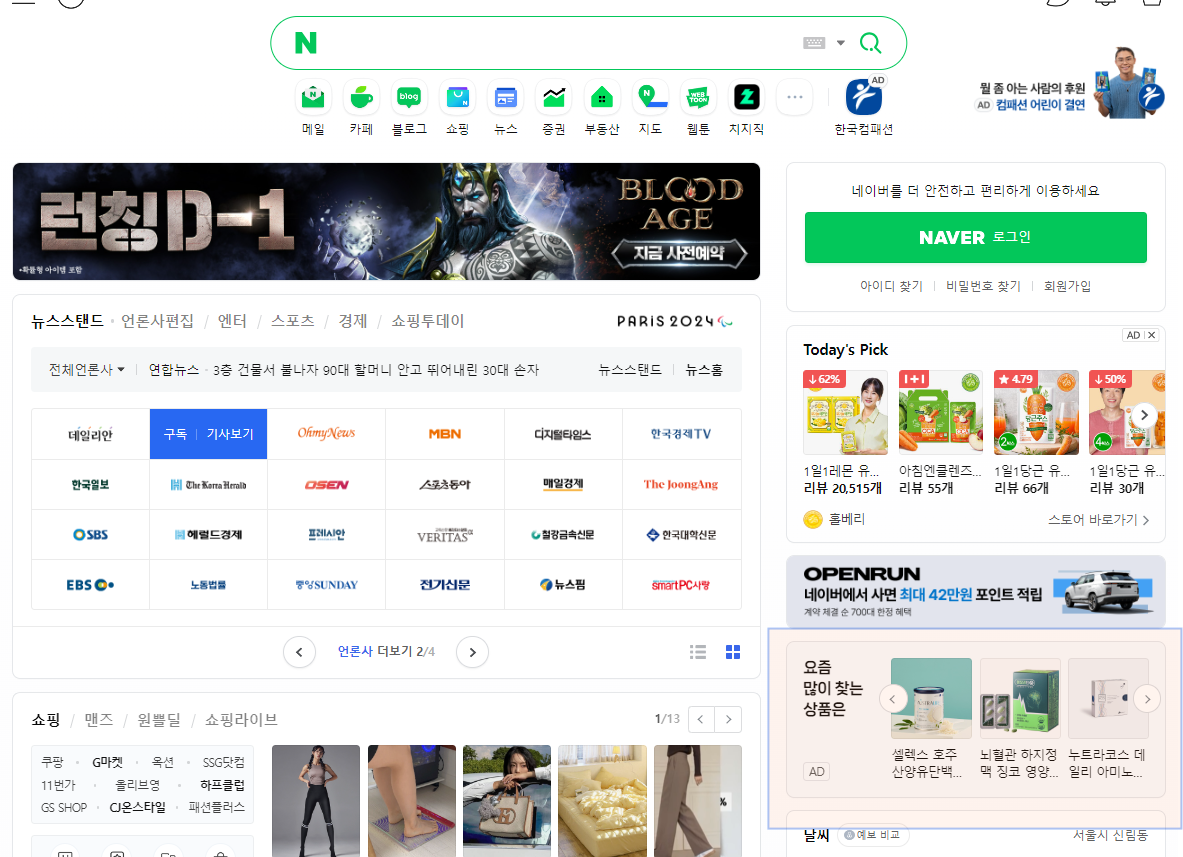This screenshot has height=857, width=1183.
Task: Subscribe with the 구독 button
Action: point(175,434)
